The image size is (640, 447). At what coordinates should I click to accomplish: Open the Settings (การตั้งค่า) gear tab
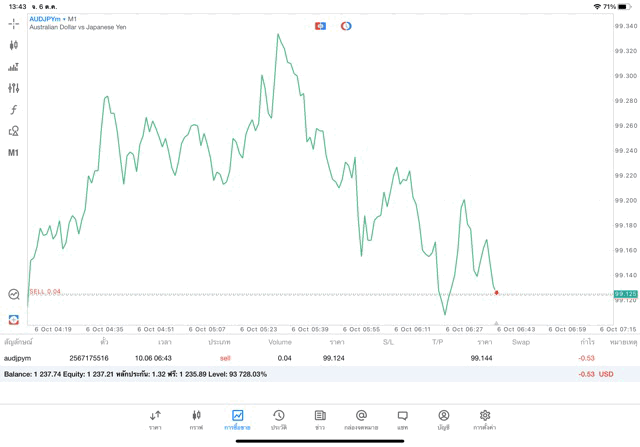tap(485, 419)
